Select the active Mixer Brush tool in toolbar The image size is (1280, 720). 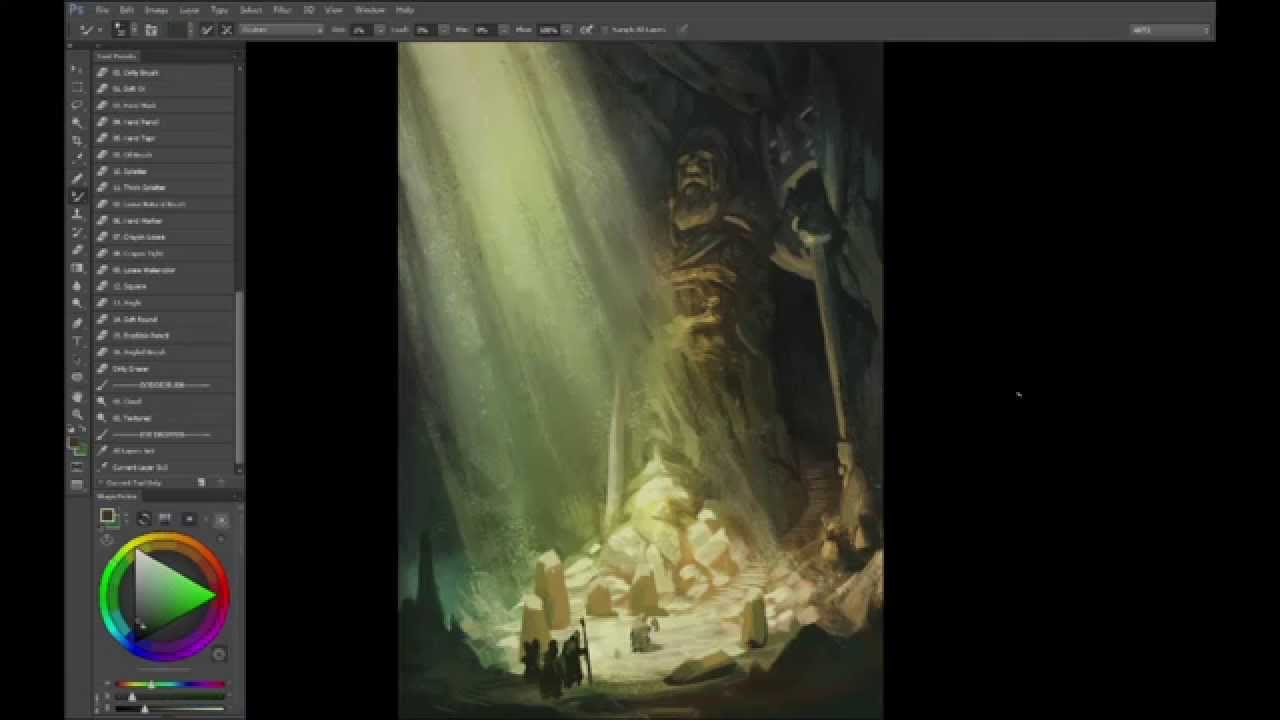(77, 196)
